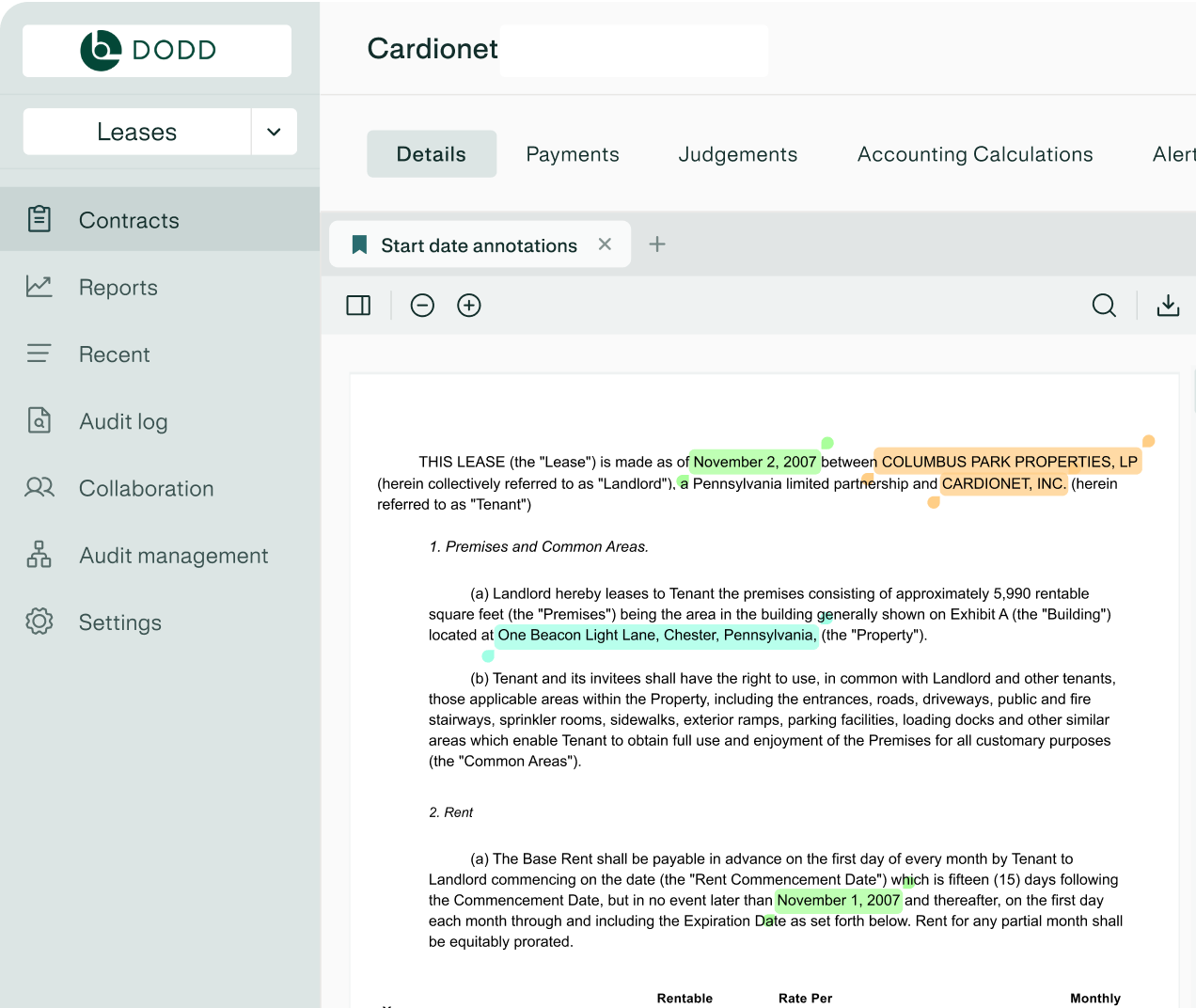
Task: Open document search magnifier
Action: click(1104, 306)
